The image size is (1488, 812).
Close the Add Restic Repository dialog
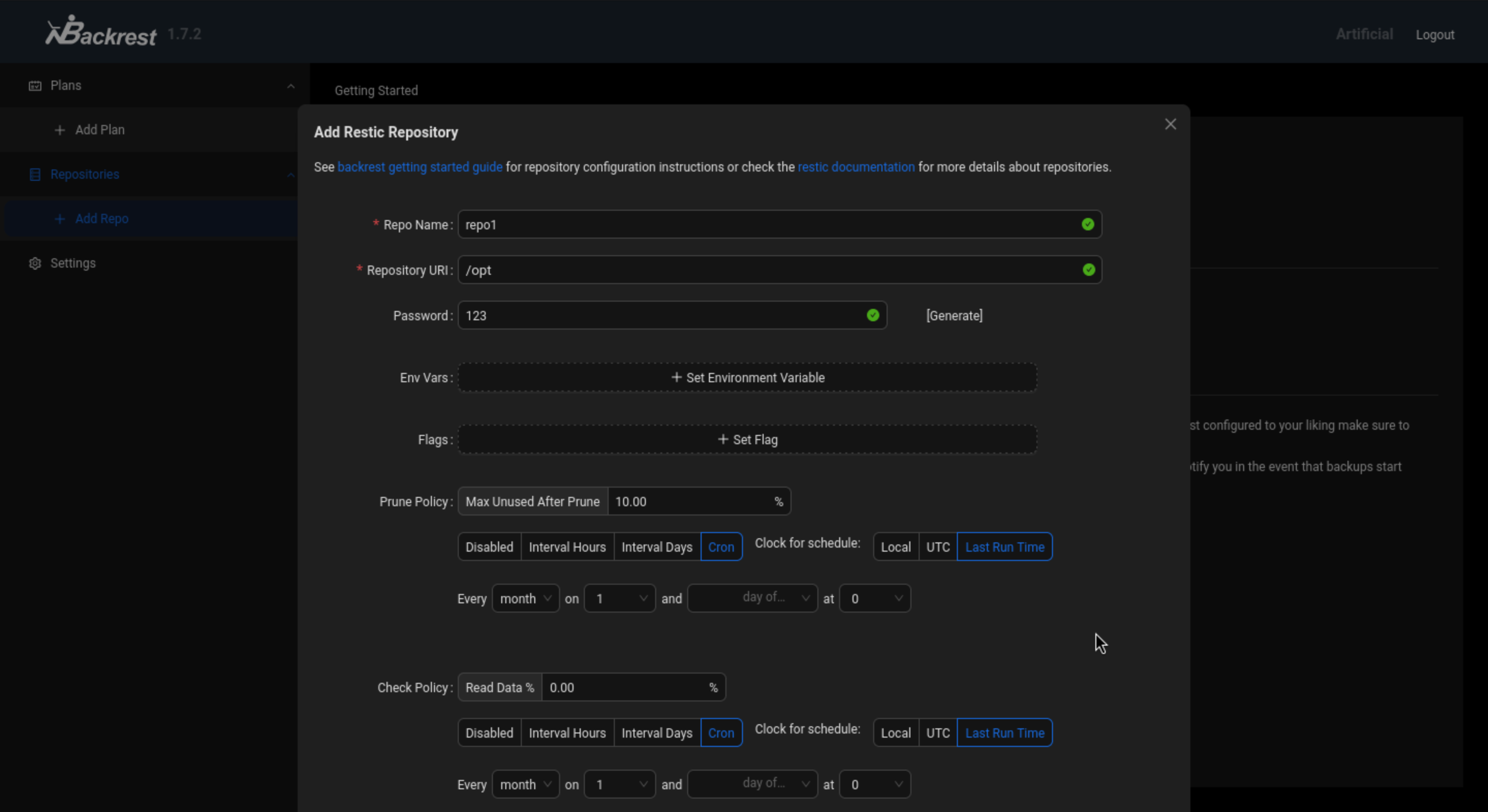(1170, 124)
